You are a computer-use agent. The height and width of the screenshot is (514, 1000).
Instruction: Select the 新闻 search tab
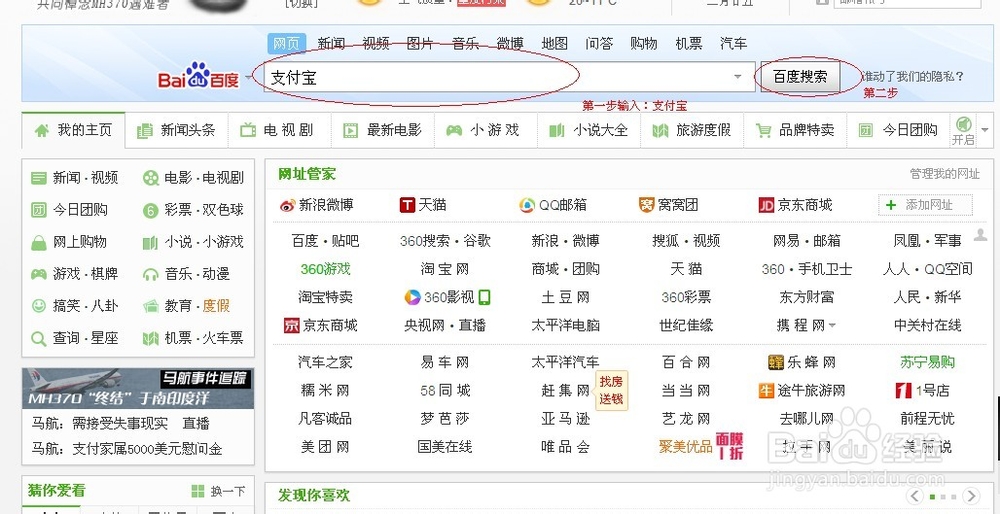pyautogui.click(x=331, y=43)
